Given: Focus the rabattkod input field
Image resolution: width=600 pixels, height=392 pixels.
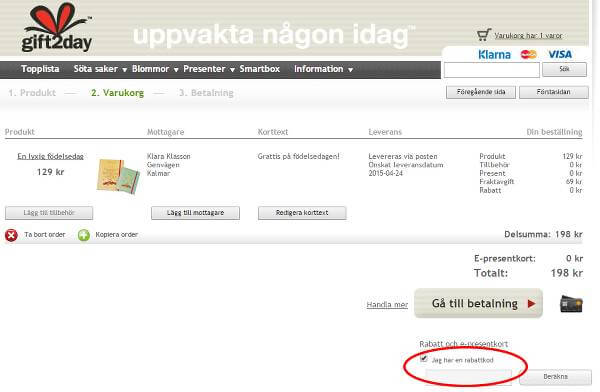Looking at the screenshot, I should 469,377.
